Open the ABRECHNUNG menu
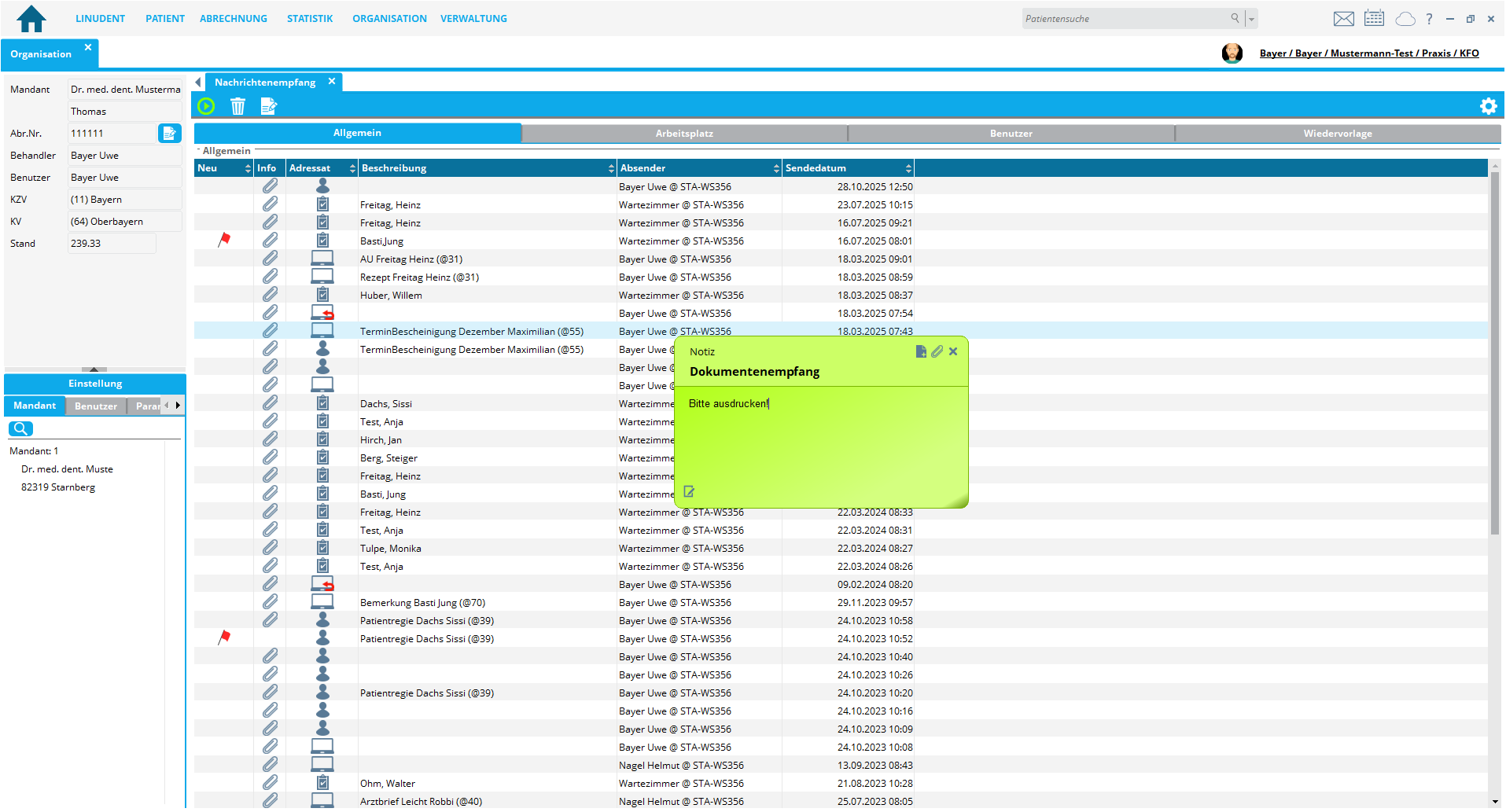 (233, 19)
